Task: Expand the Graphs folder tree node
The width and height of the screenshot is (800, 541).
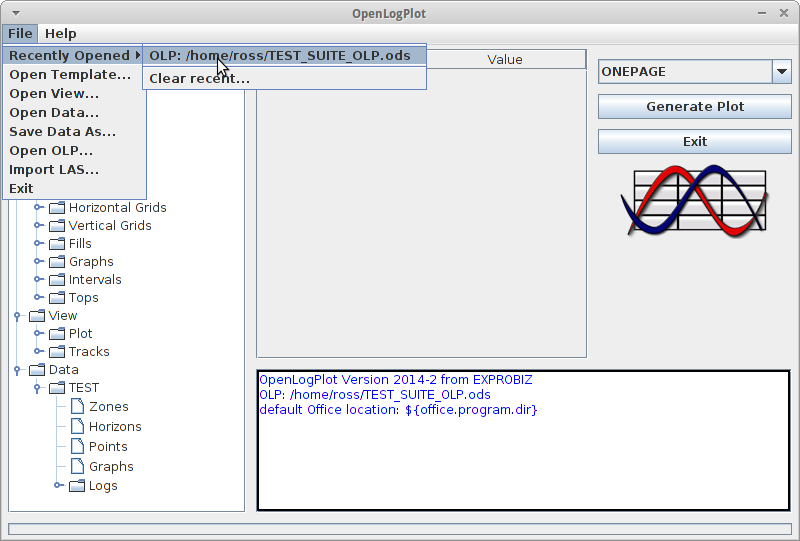Action: tap(38, 261)
